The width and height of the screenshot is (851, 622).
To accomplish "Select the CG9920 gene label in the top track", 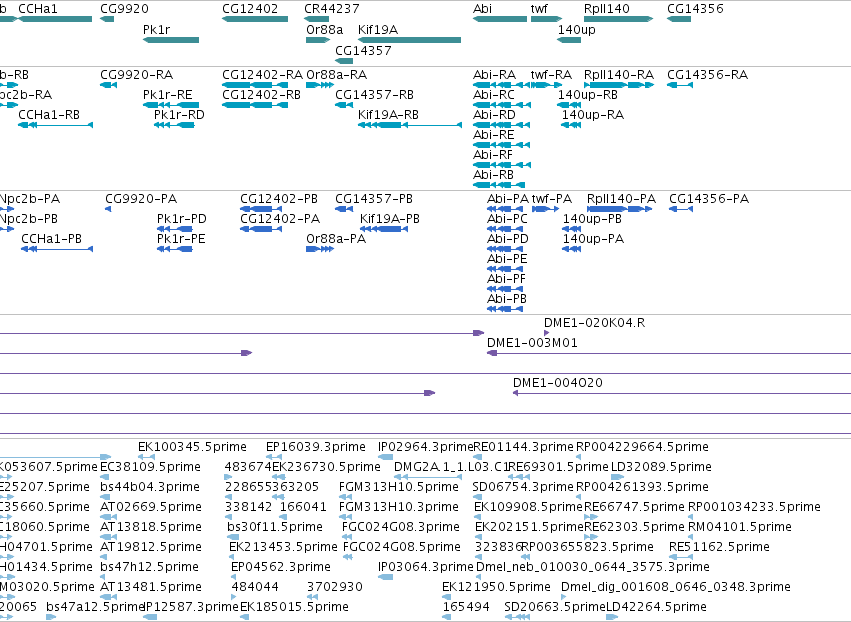I will pos(124,9).
